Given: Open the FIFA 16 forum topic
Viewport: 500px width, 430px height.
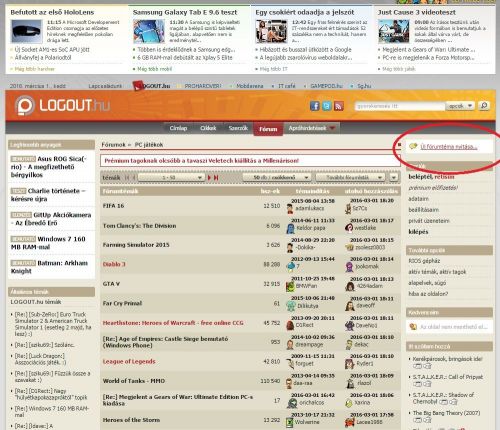Looking at the screenshot, I should coord(113,206).
